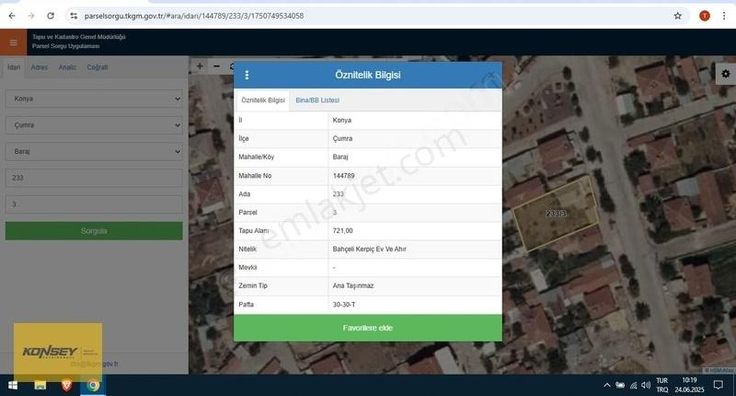736x396 pixels.
Task: Zoom out the map with minus button
Action: point(216,66)
